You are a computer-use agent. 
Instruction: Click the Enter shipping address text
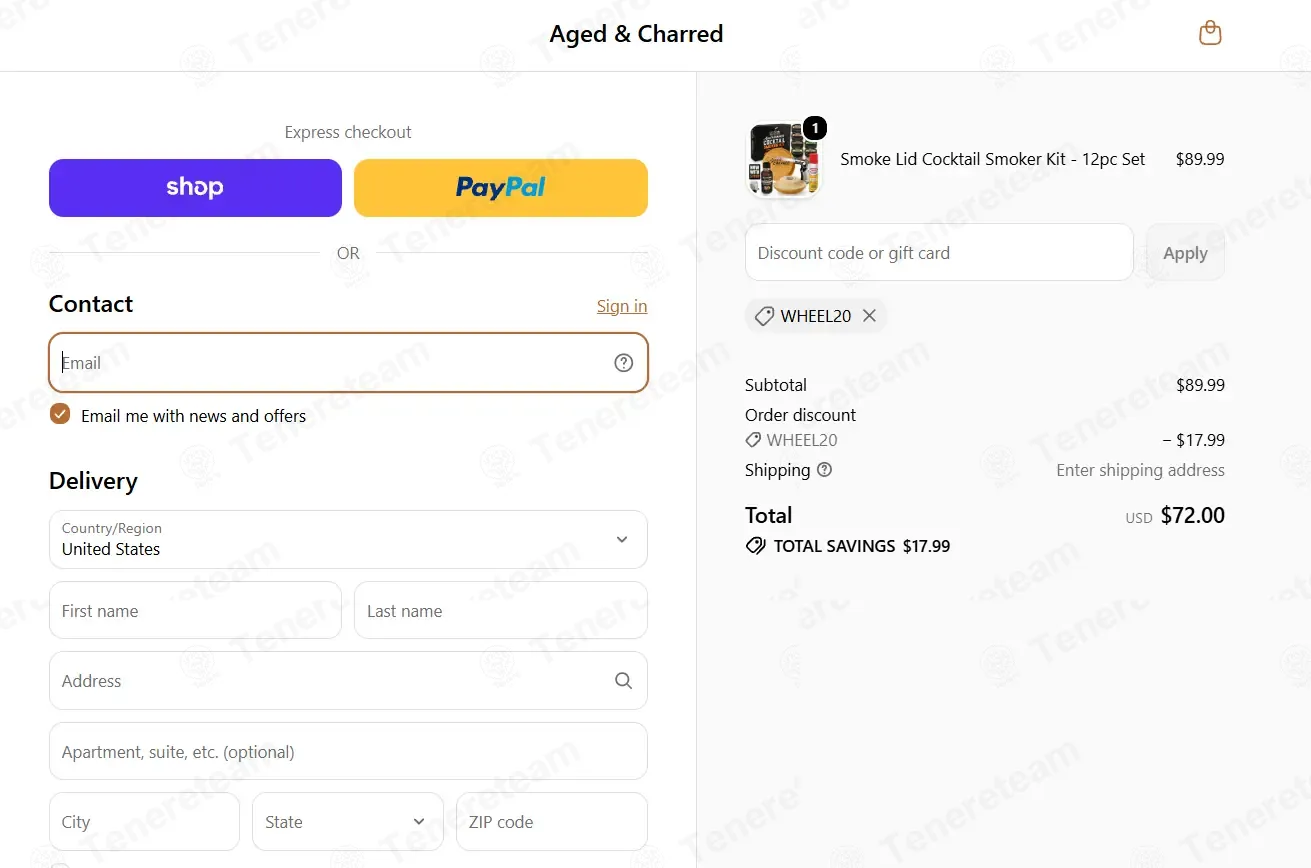click(x=1140, y=470)
